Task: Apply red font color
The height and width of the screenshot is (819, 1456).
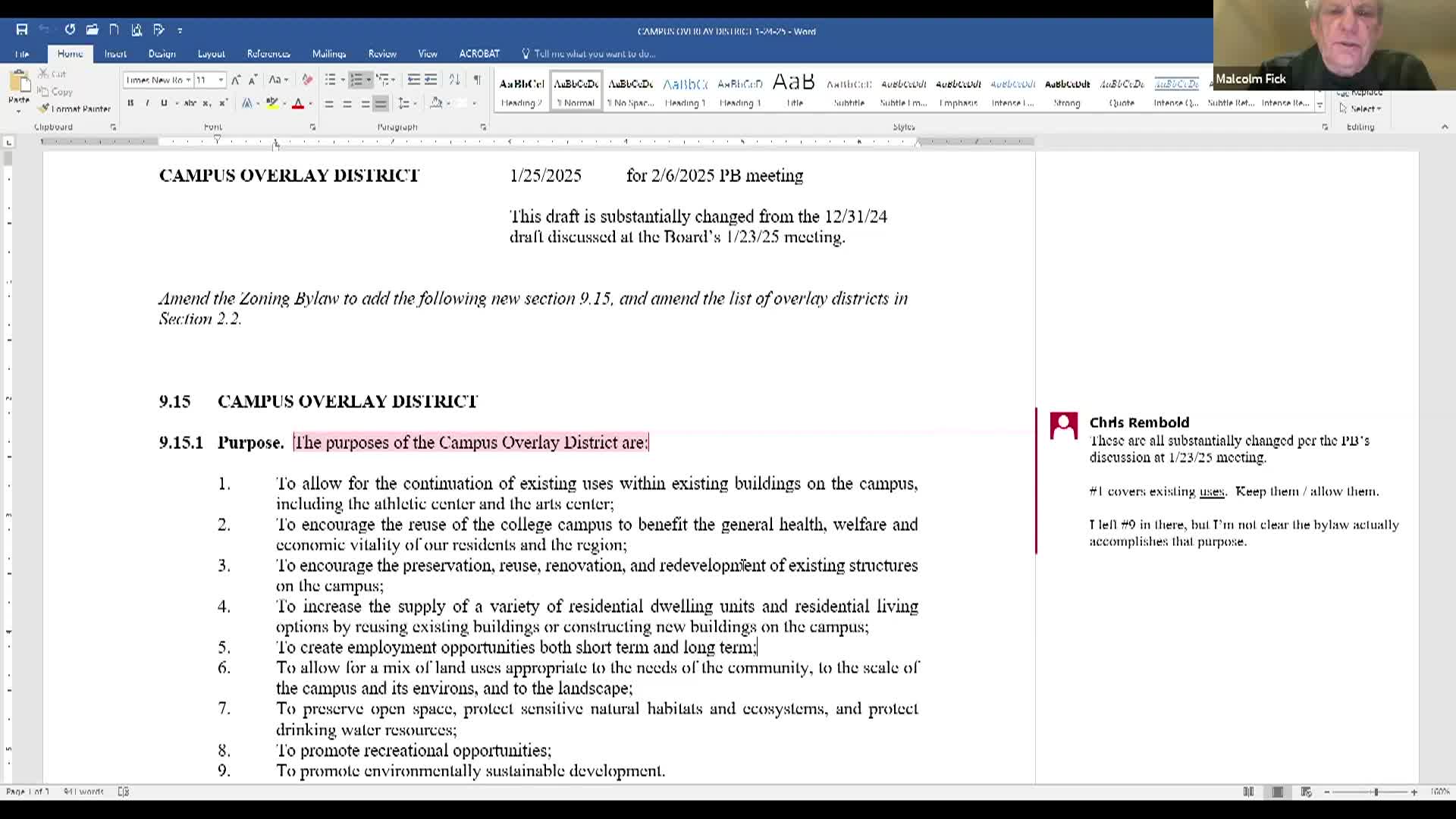Action: [x=298, y=103]
